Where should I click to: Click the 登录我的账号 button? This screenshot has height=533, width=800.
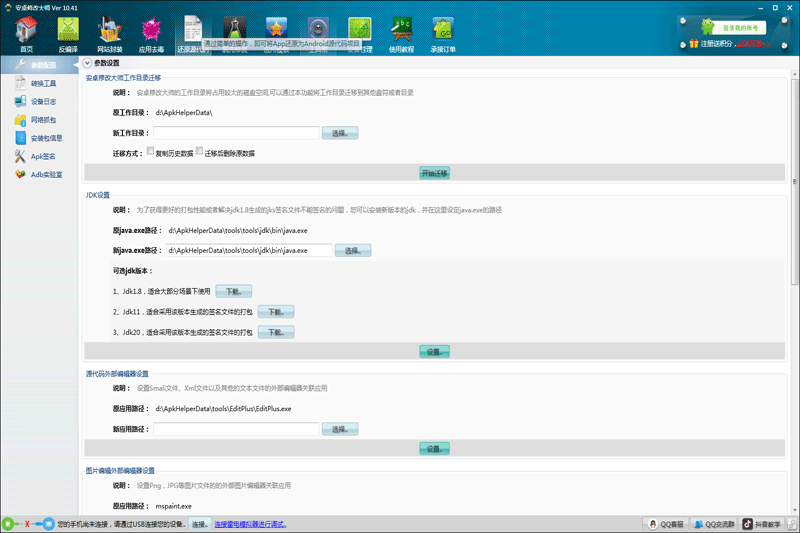tap(739, 28)
